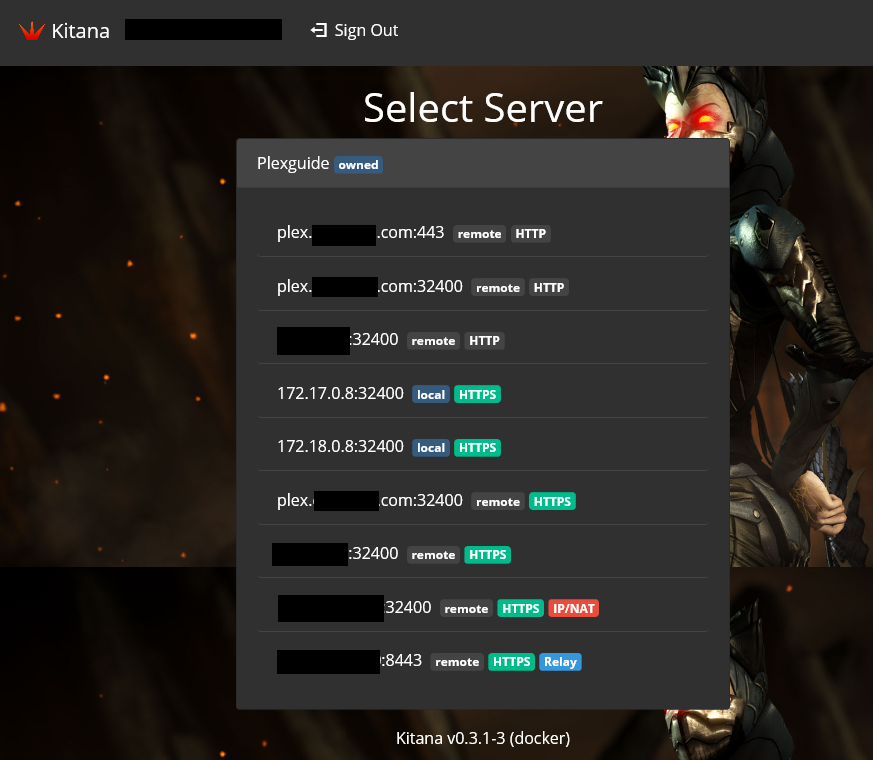This screenshot has width=873, height=760.
Task: Click the HTTPS badge beside IP/NAT
Action: tap(521, 608)
